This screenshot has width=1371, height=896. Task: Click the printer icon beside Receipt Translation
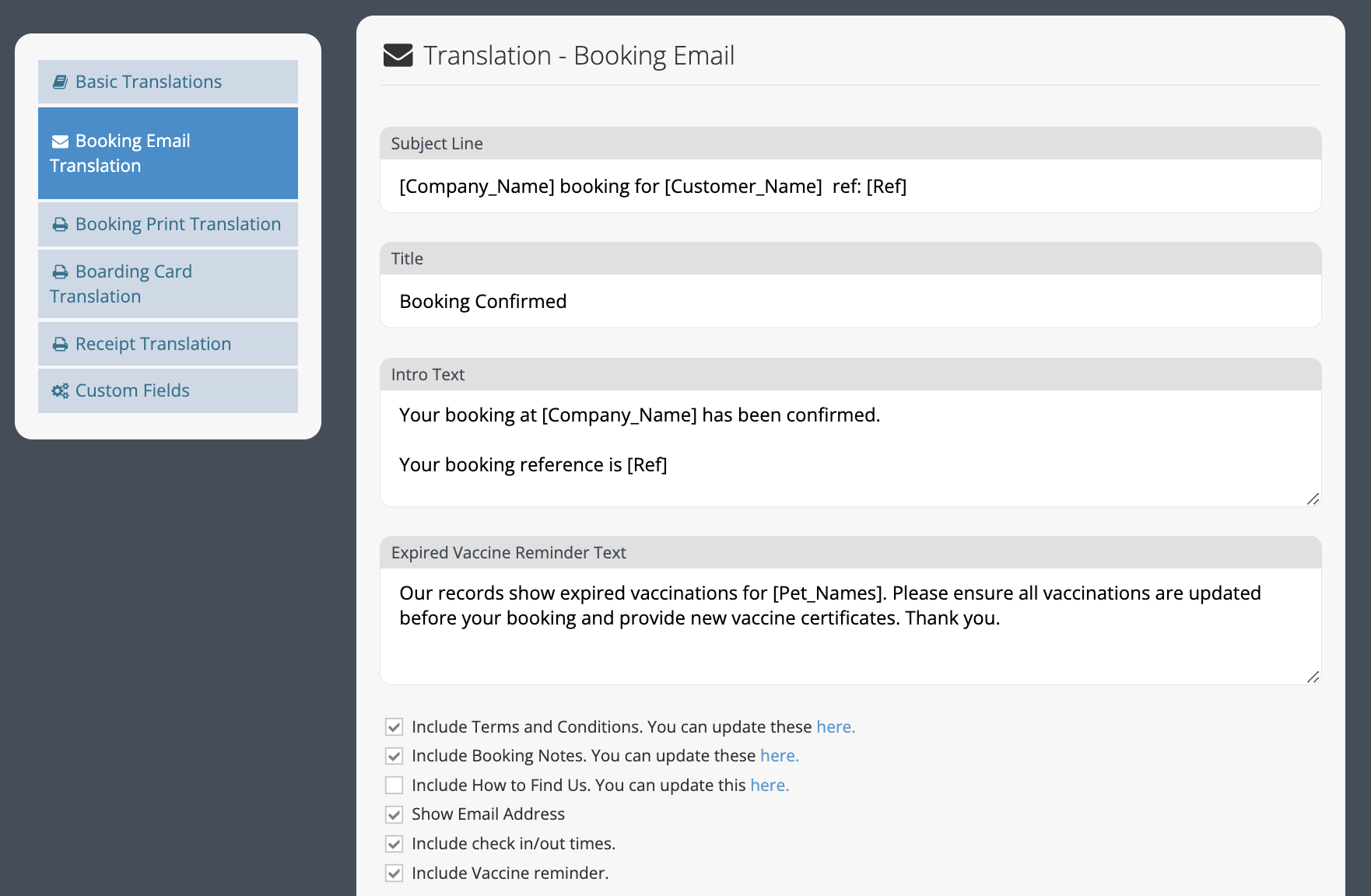click(60, 345)
